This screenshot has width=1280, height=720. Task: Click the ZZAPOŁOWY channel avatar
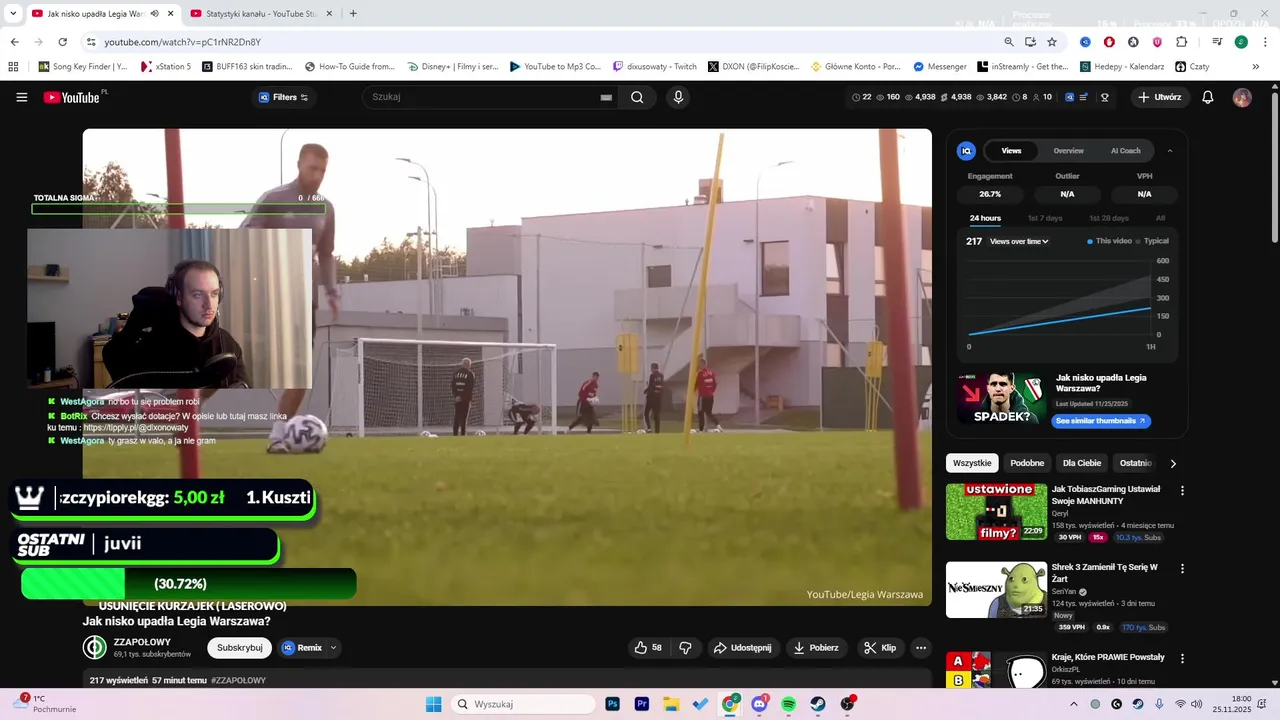(94, 647)
